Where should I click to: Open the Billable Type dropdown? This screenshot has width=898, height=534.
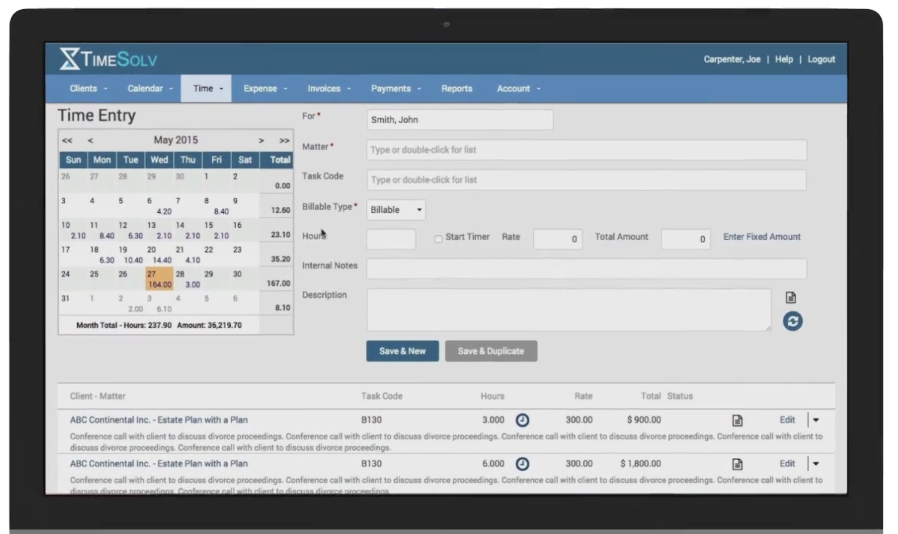click(x=396, y=210)
